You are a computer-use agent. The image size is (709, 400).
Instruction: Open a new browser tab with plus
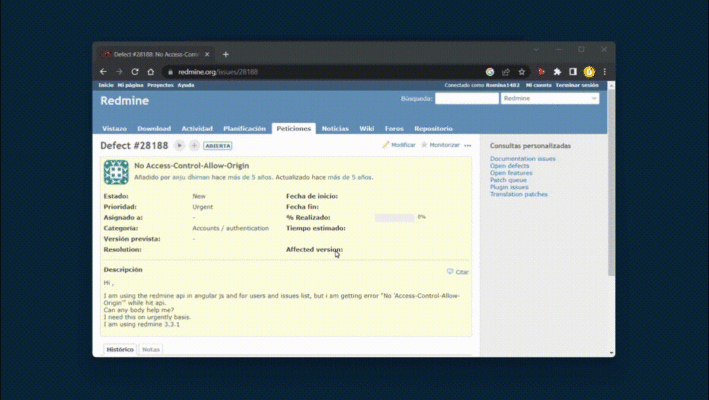coord(226,54)
